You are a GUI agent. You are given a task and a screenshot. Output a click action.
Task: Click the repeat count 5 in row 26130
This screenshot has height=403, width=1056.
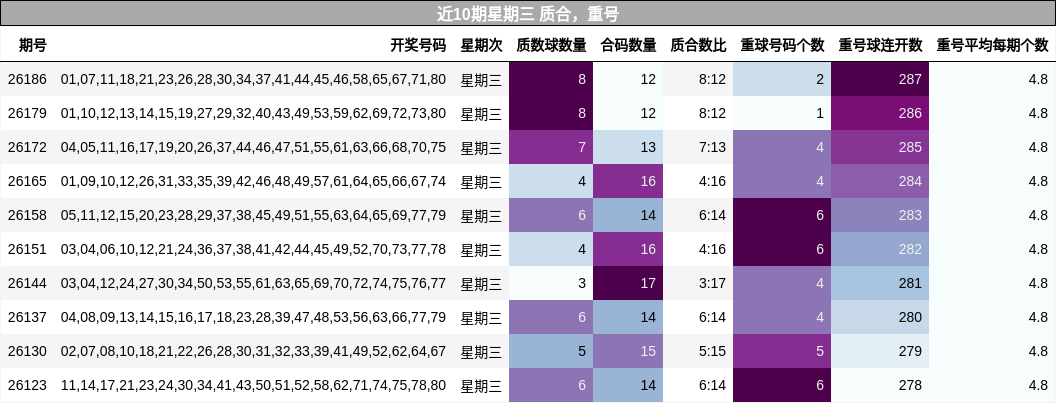click(x=783, y=352)
